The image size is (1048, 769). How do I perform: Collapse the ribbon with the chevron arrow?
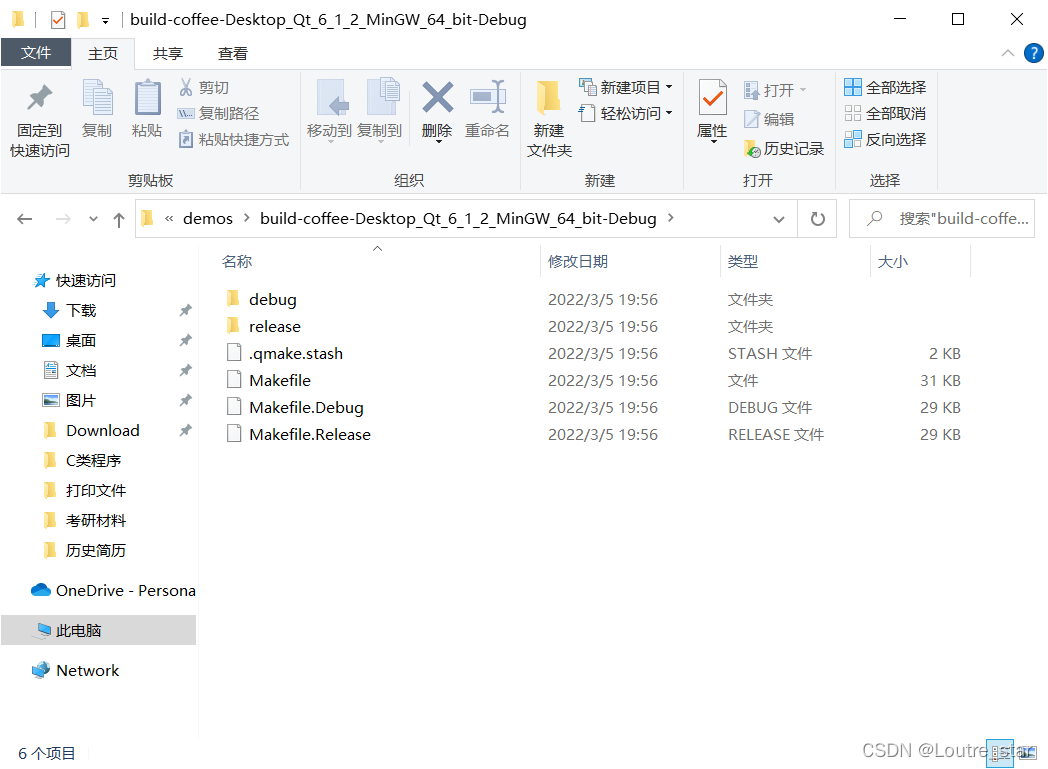[1007, 53]
